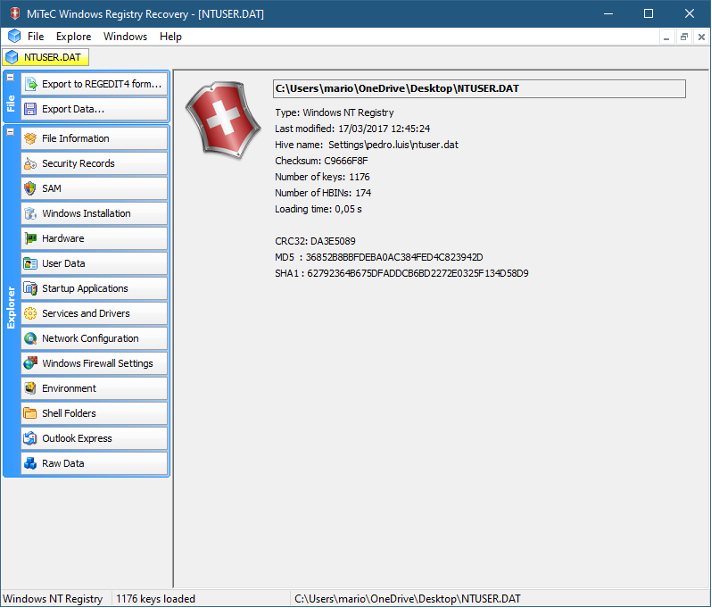Click the Services and Drivers gear icon

click(30, 313)
